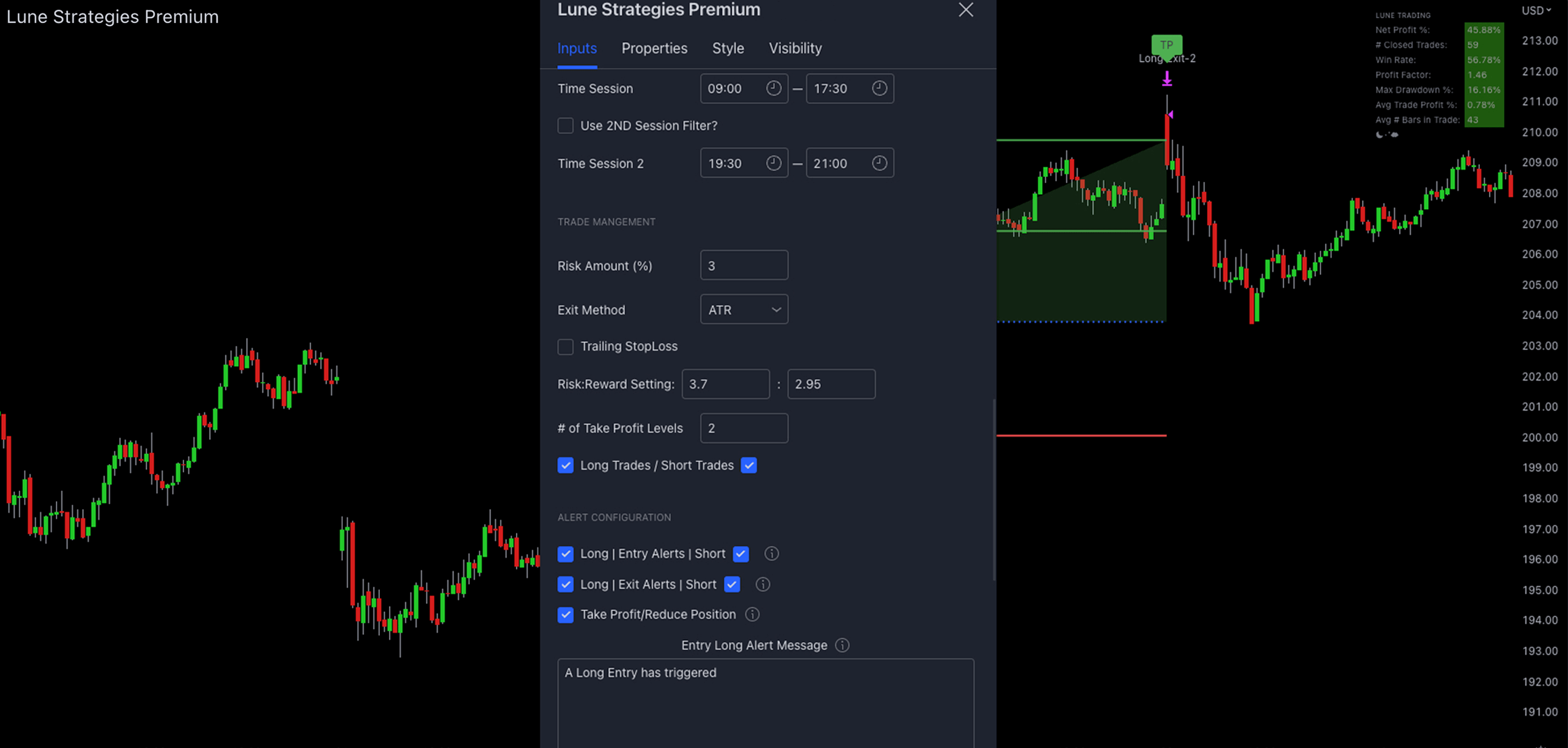Click clock icon in Time Session start field
This screenshot has height=748, width=1568.
tap(773, 88)
